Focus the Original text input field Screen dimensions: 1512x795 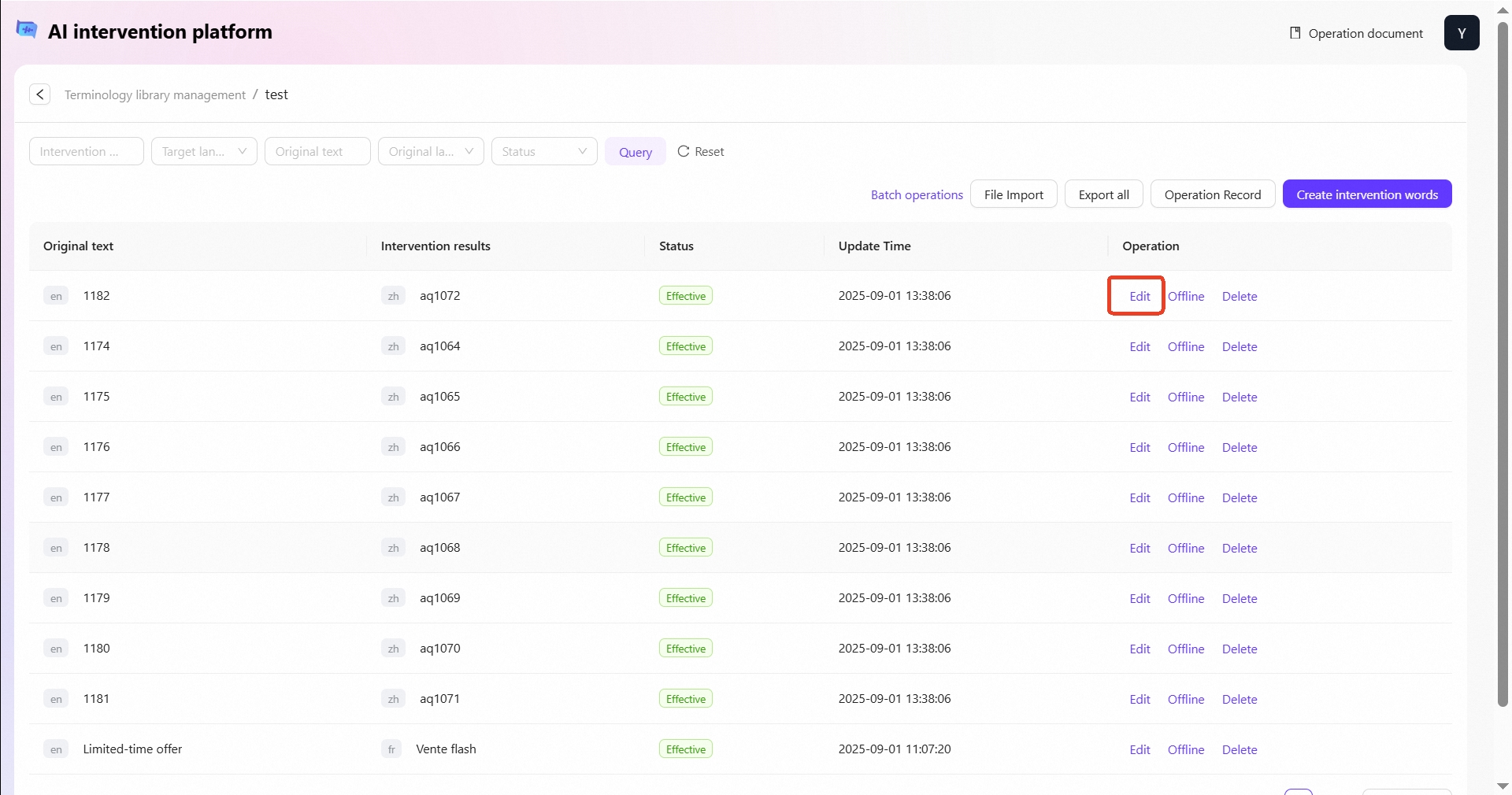pos(317,151)
